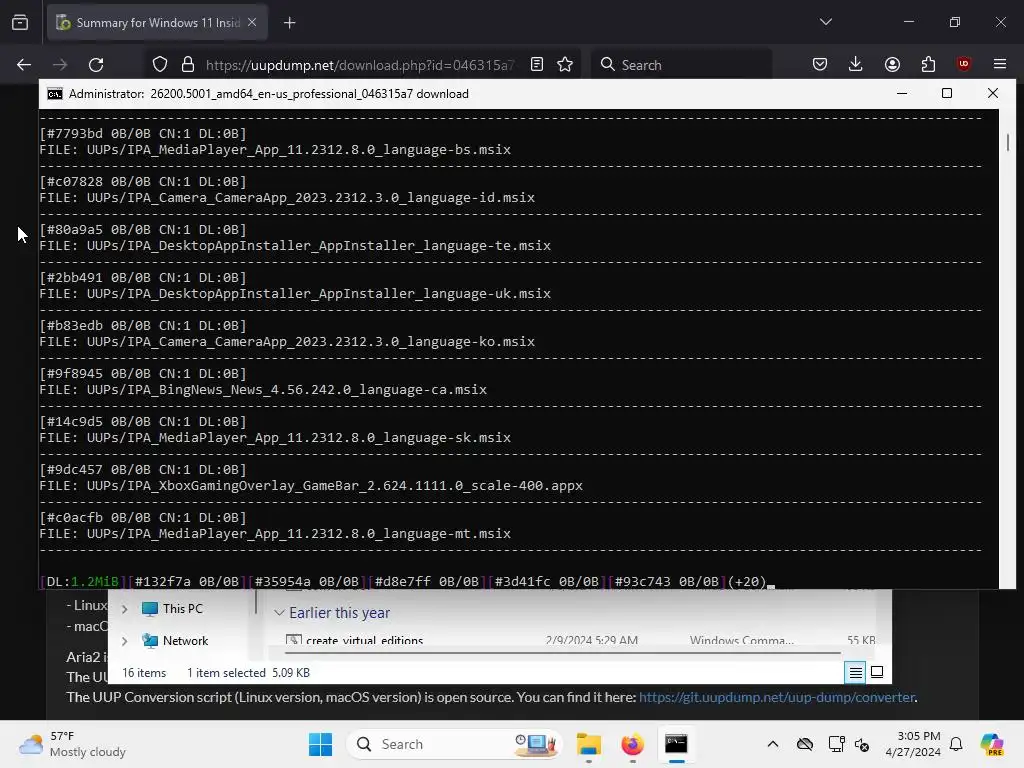Close the Summary for Windows 11 tab
The width and height of the screenshot is (1024, 768).
252,22
